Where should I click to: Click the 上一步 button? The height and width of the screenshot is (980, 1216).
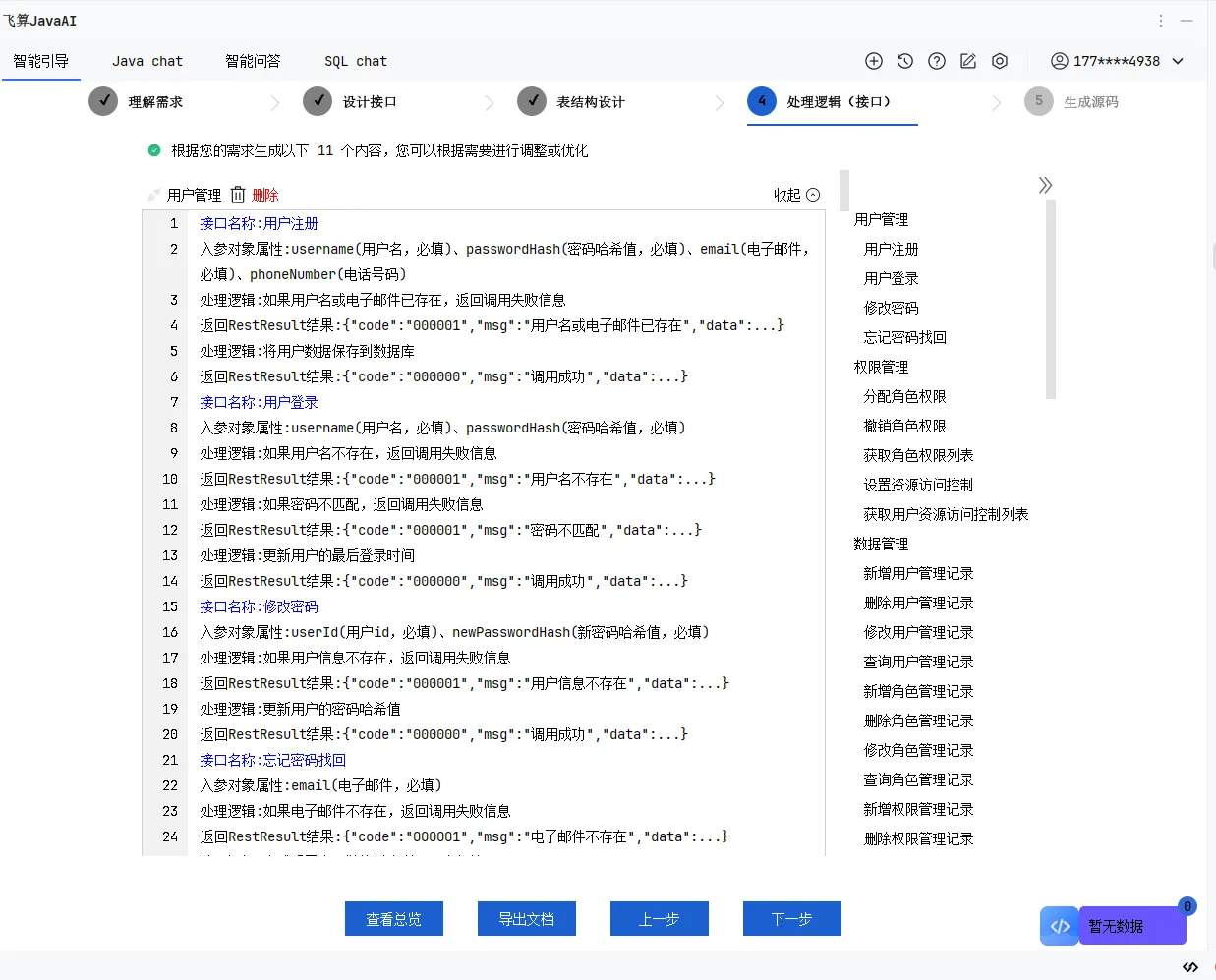pyautogui.click(x=660, y=919)
